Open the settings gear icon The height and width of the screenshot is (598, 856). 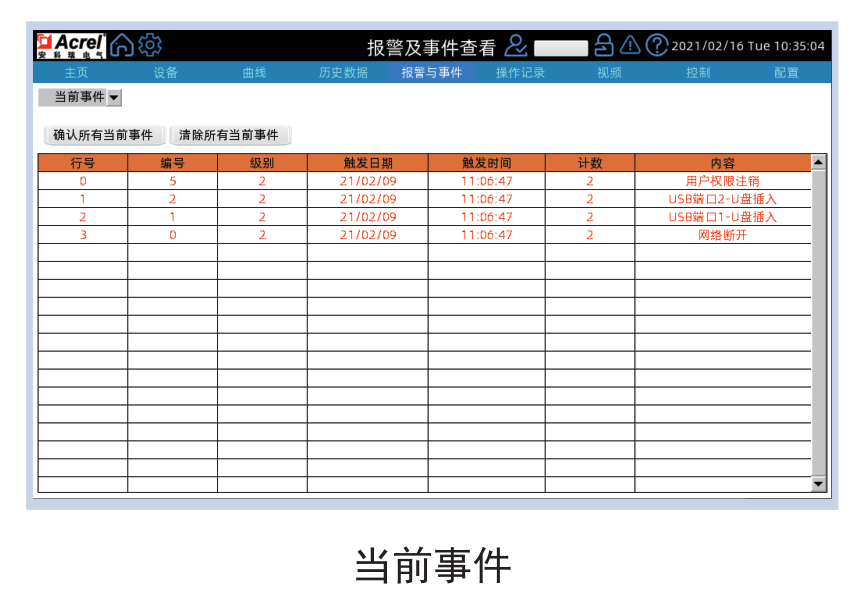149,45
